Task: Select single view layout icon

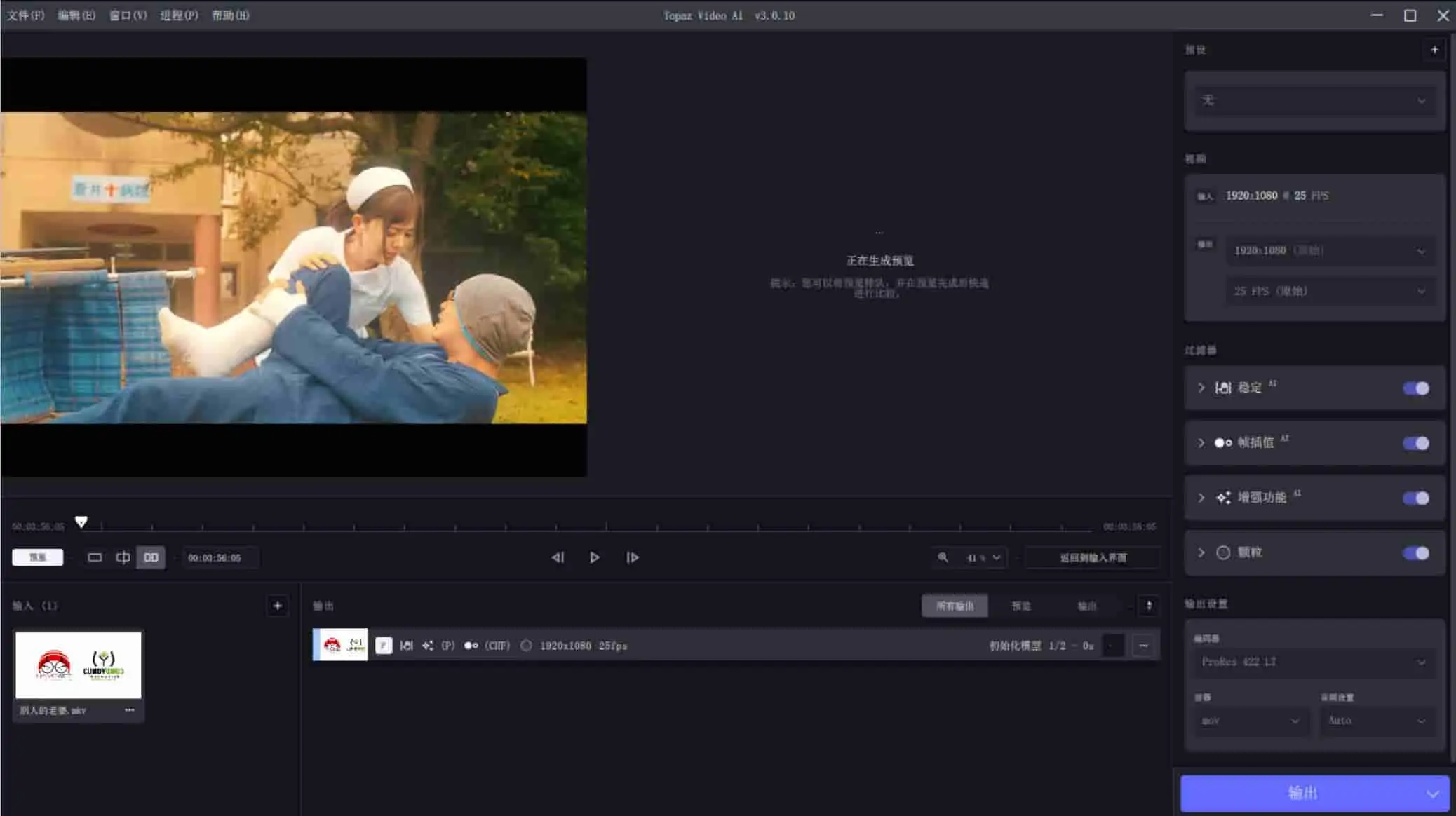Action: coord(95,557)
